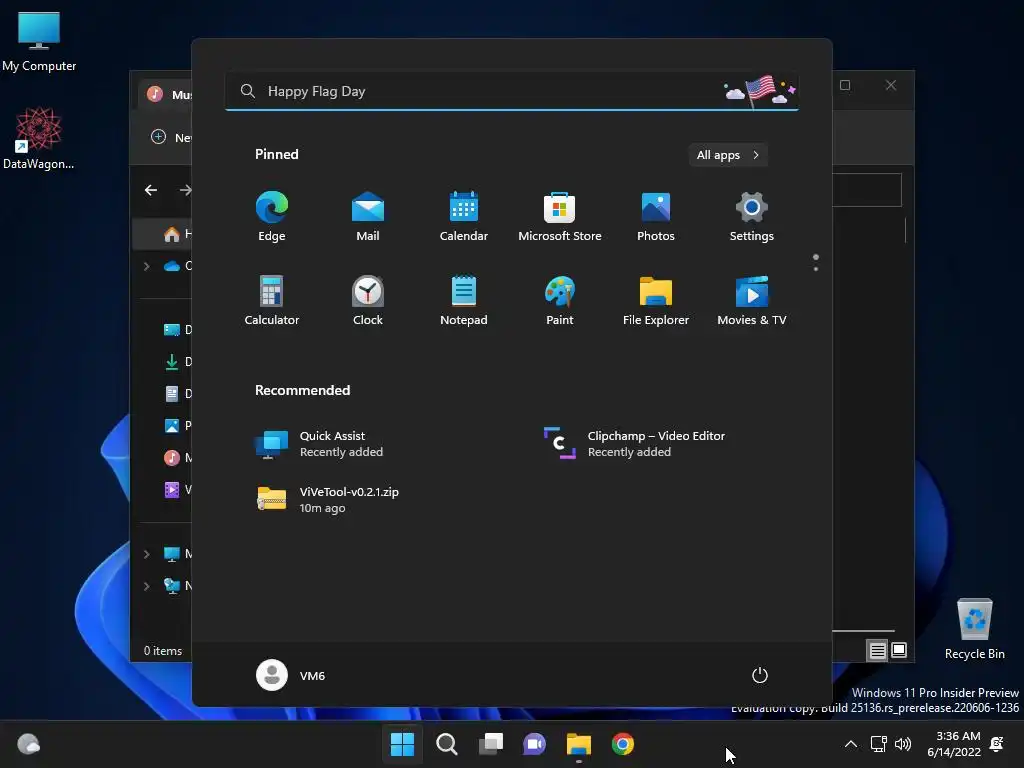Open Documents folder in Explorer sidebar
Image resolution: width=1024 pixels, height=768 pixels.
[x=176, y=394]
